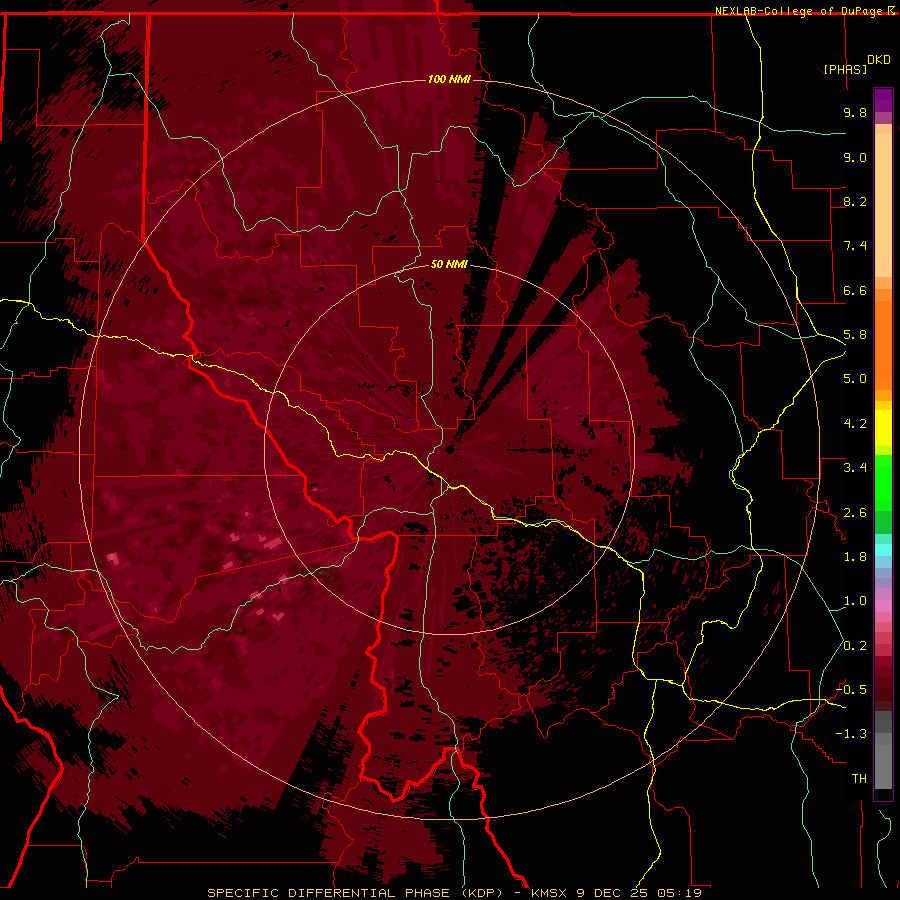
Task: Click the cyan segment of the color scale
Action: point(883,550)
